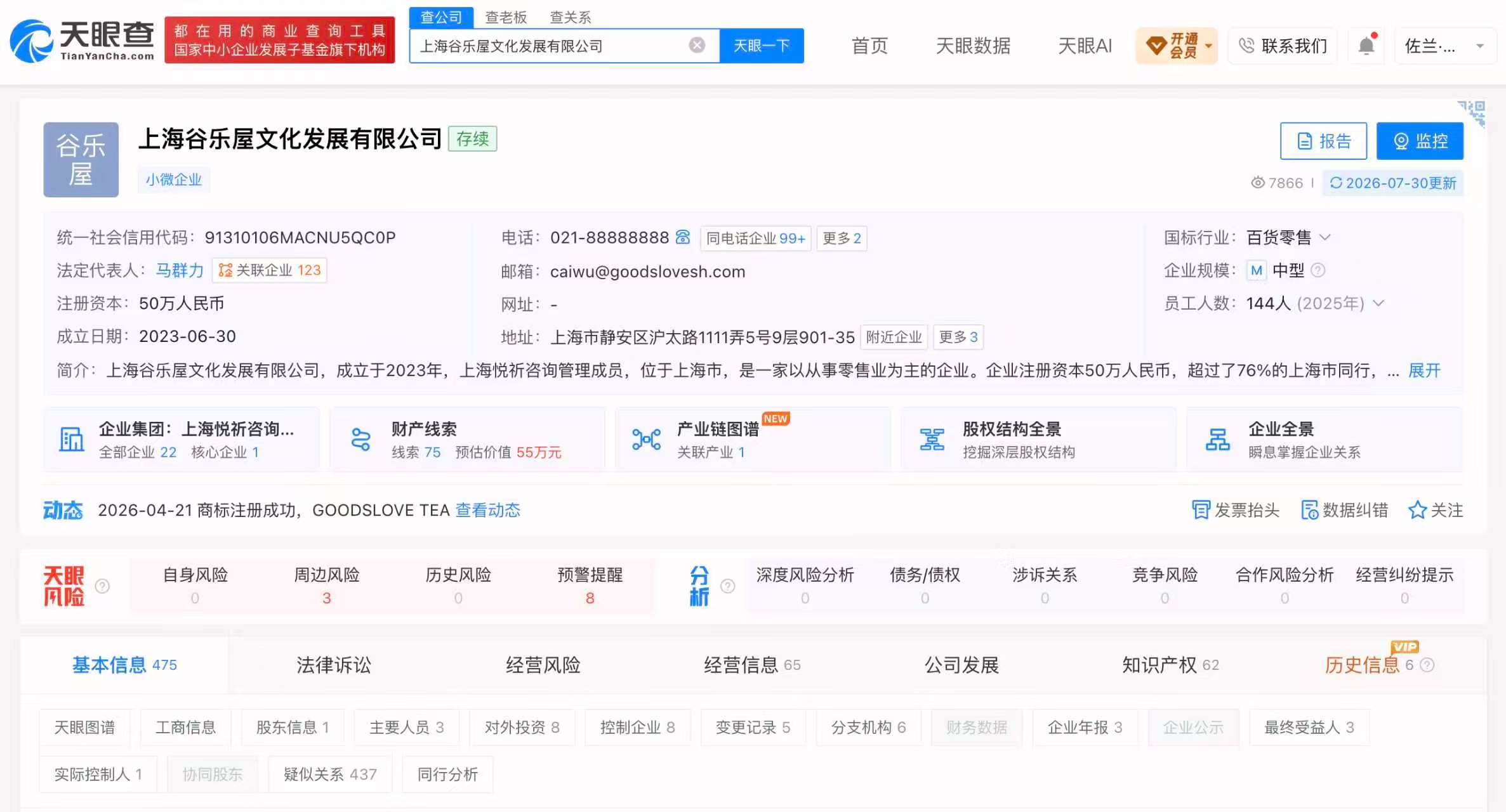Click the phone icon next to 联系我们
The height and width of the screenshot is (812, 1506).
pos(1246,45)
